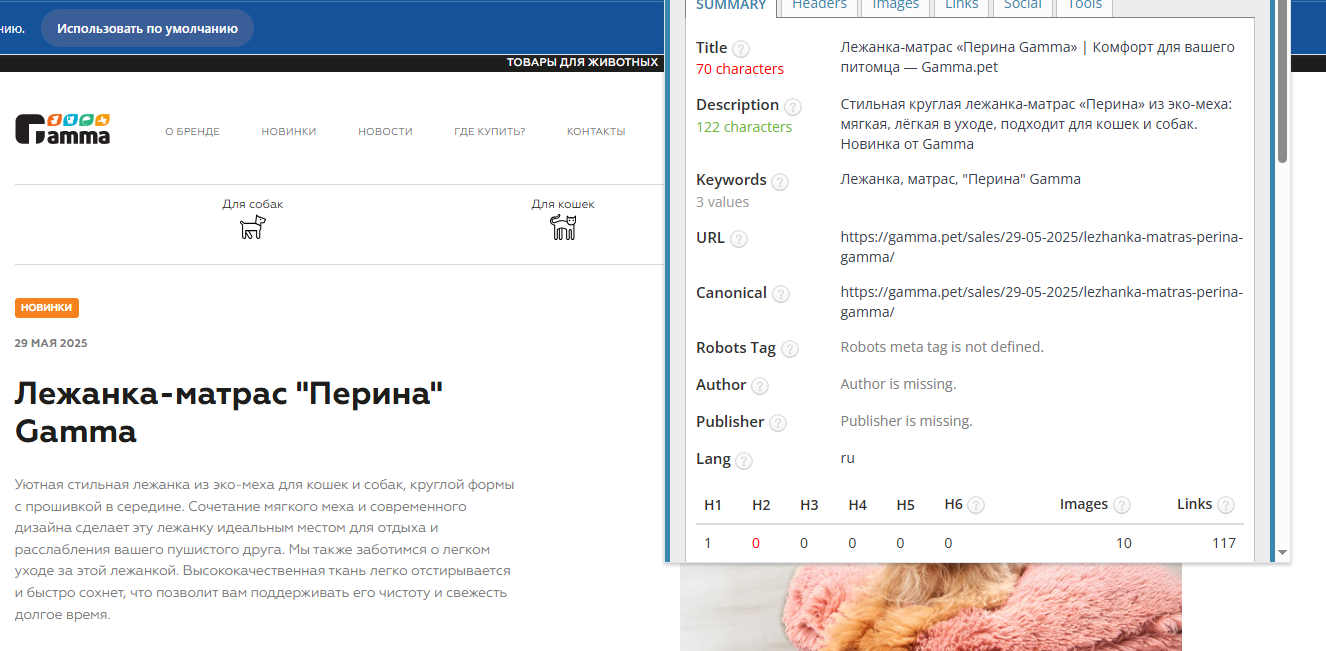Switch to the Social tab
Image resolution: width=1326 pixels, height=651 pixels.
(1022, 6)
